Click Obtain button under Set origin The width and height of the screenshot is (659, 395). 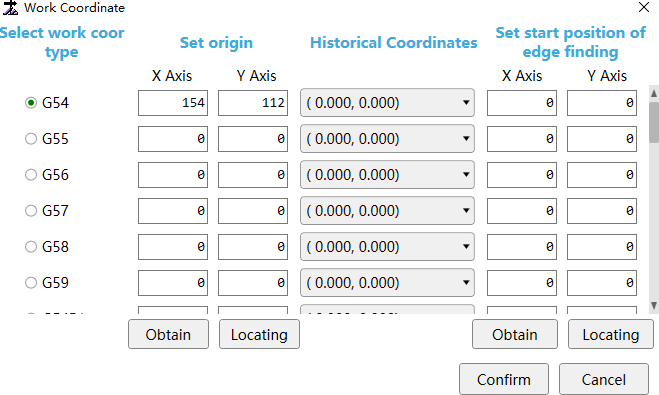169,334
